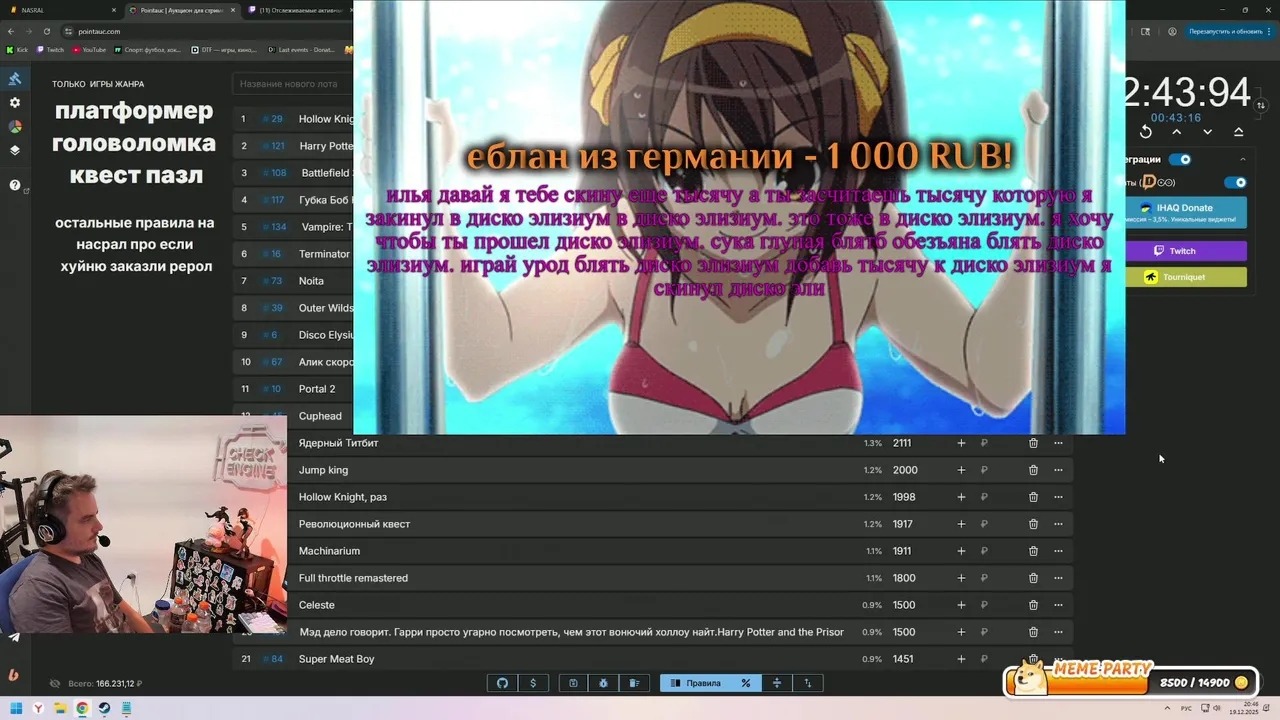Add amount to Hollow Knight, раз lot
1280x720 pixels.
[x=961, y=497]
